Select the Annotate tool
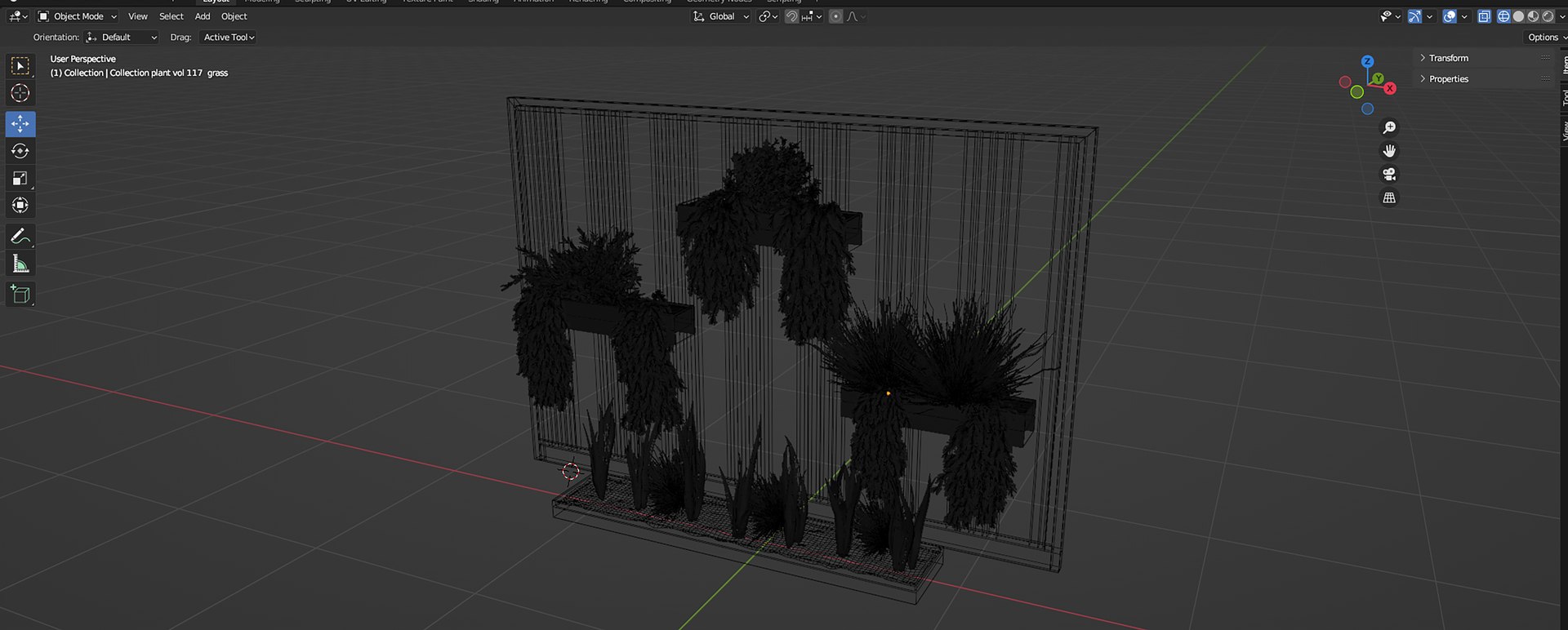The width and height of the screenshot is (1568, 630). point(20,237)
